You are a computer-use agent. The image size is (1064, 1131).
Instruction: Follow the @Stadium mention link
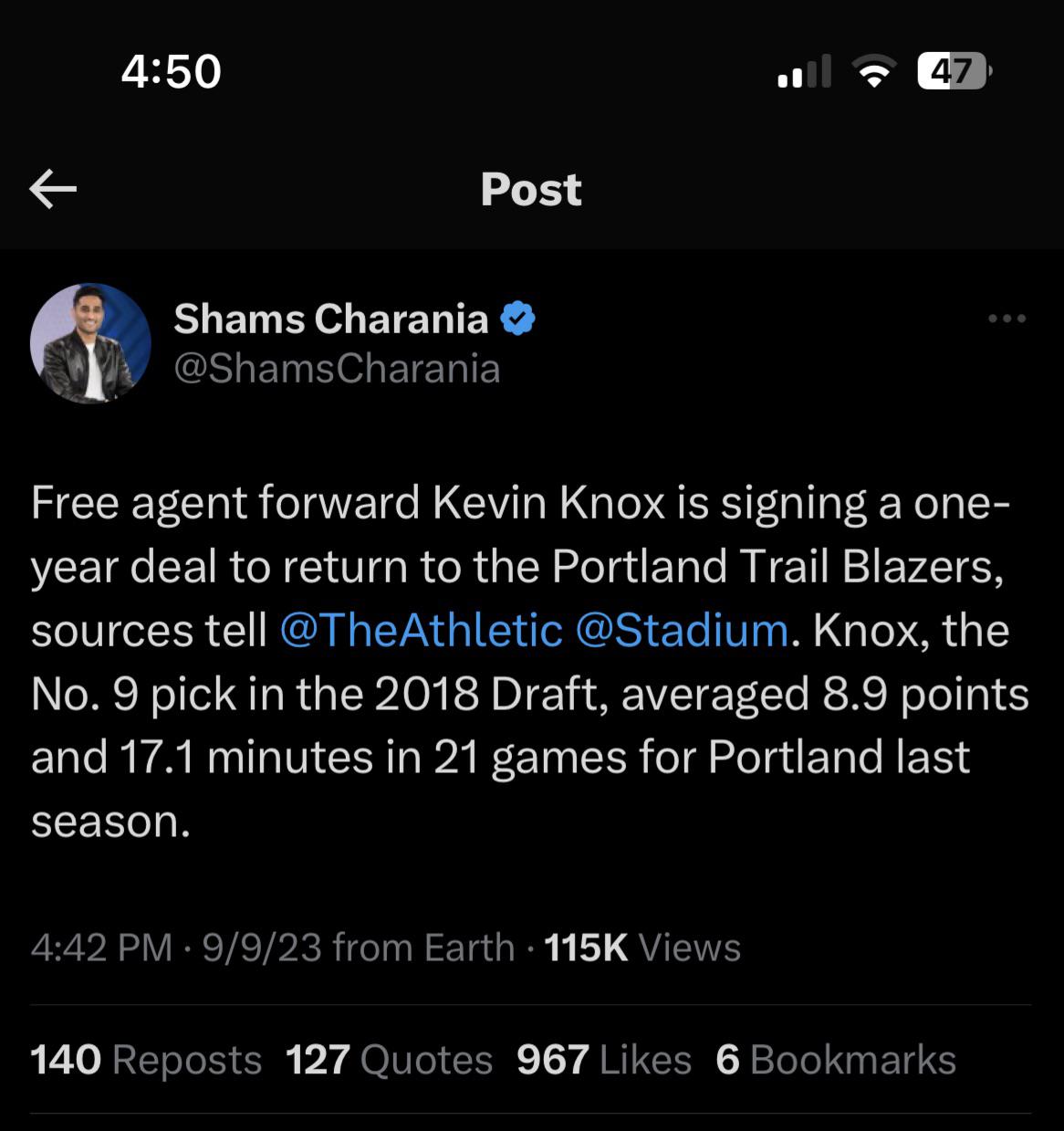[682, 631]
